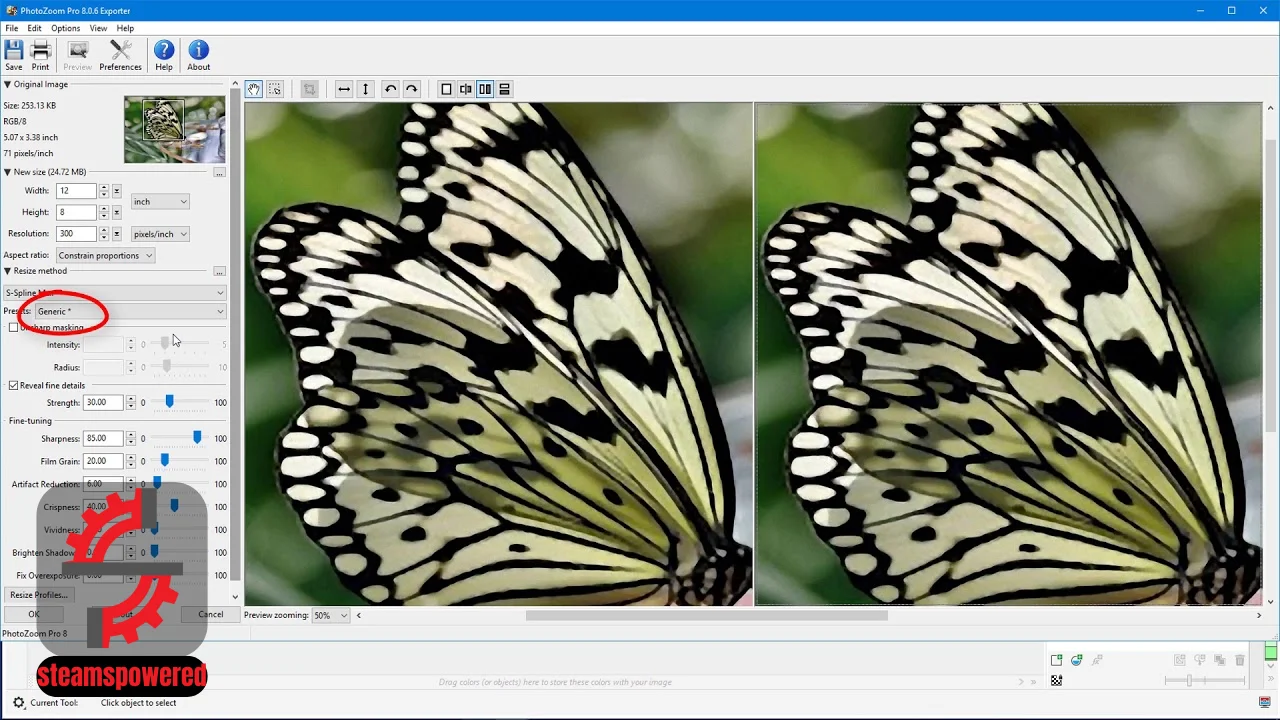Viewport: 1280px width, 720px height.
Task: Collapse the New size section
Action: pos(7,172)
